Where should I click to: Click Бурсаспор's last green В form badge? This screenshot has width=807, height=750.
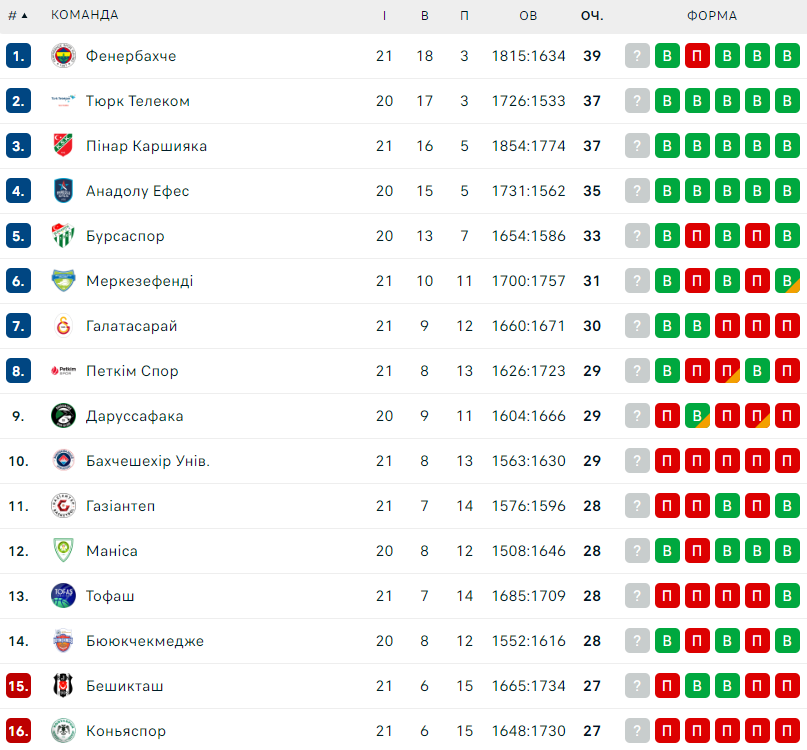[x=787, y=236]
